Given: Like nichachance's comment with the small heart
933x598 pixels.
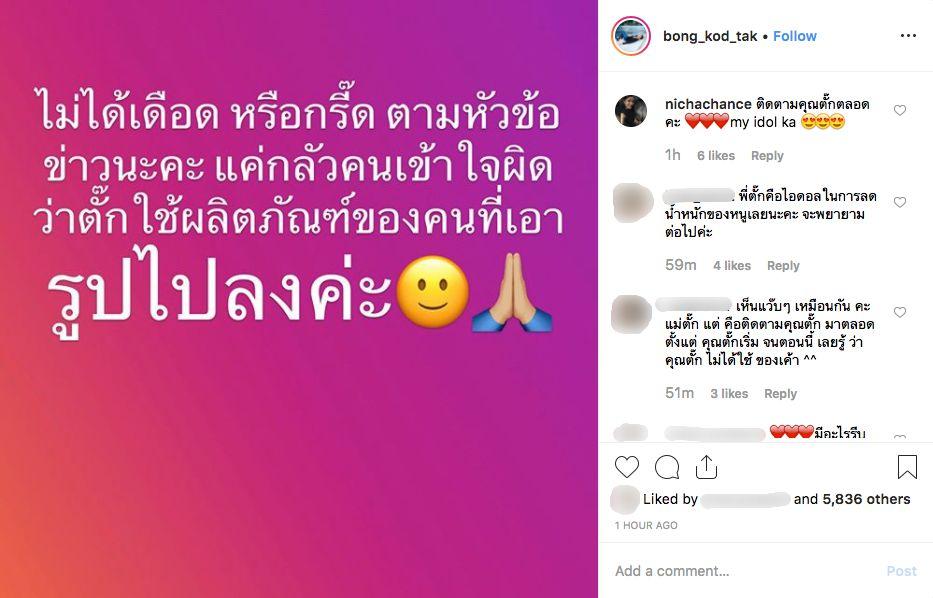Looking at the screenshot, I should [x=900, y=110].
